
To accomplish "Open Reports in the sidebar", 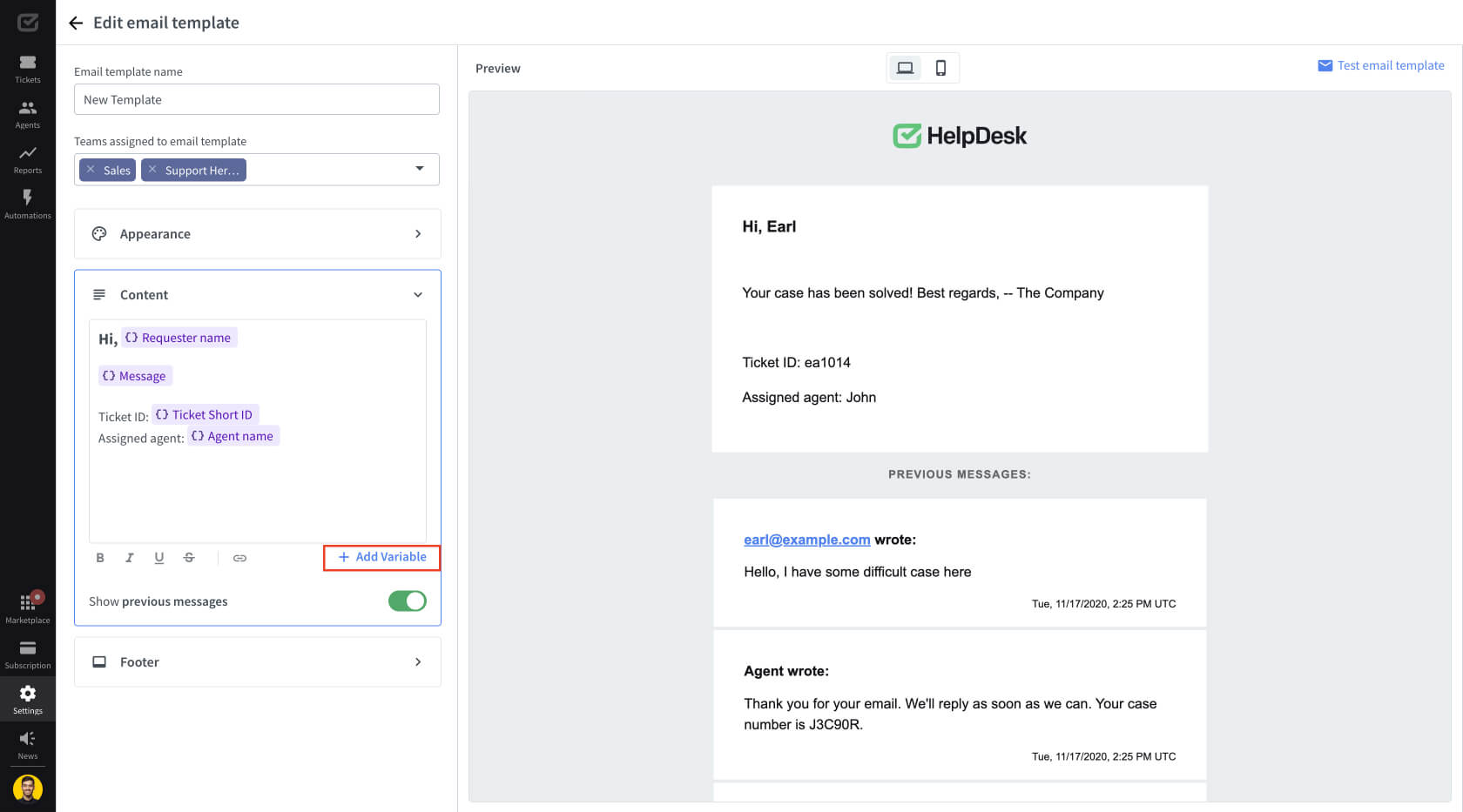I will click(28, 159).
